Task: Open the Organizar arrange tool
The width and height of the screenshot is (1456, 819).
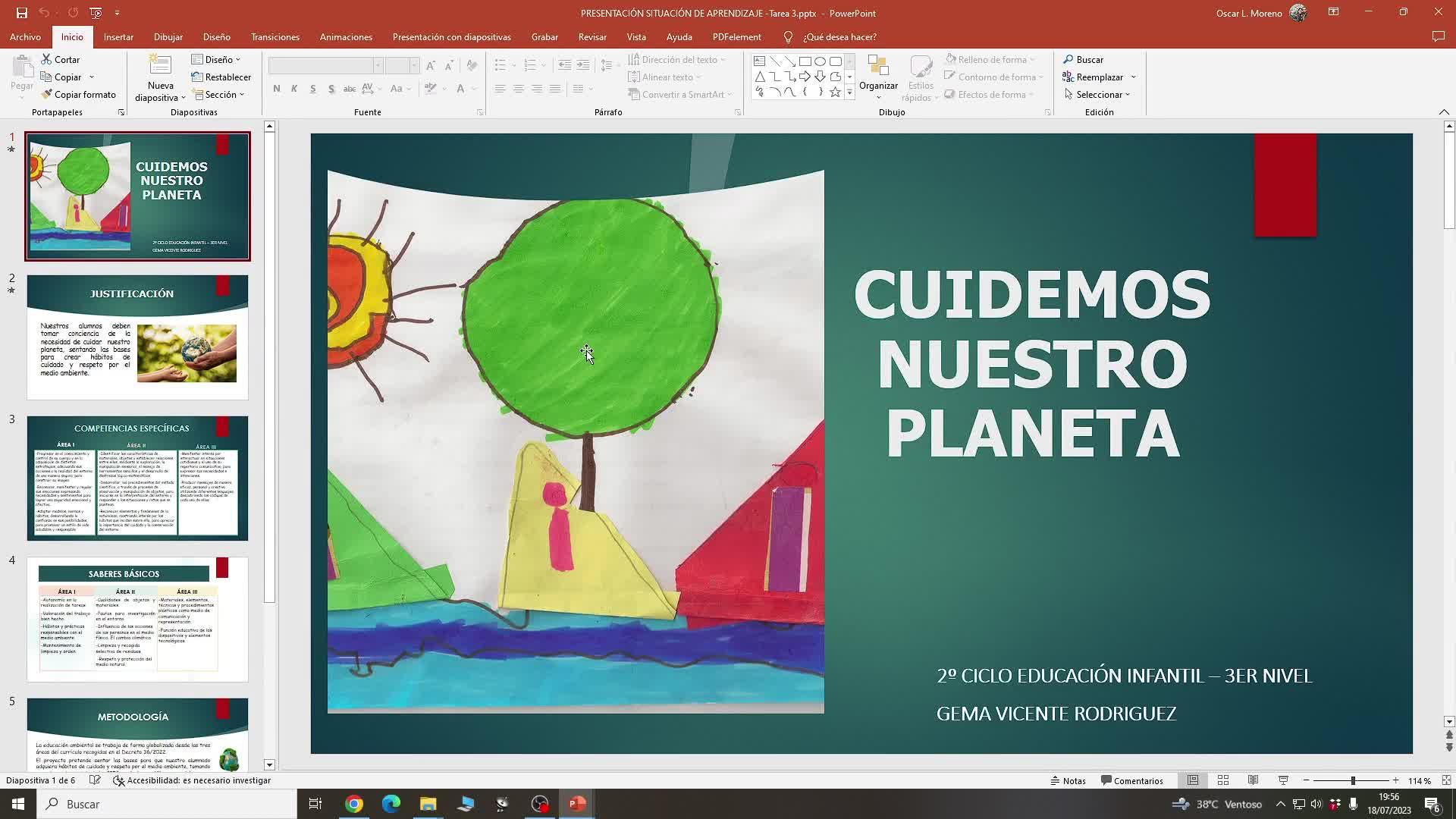Action: pos(878,74)
